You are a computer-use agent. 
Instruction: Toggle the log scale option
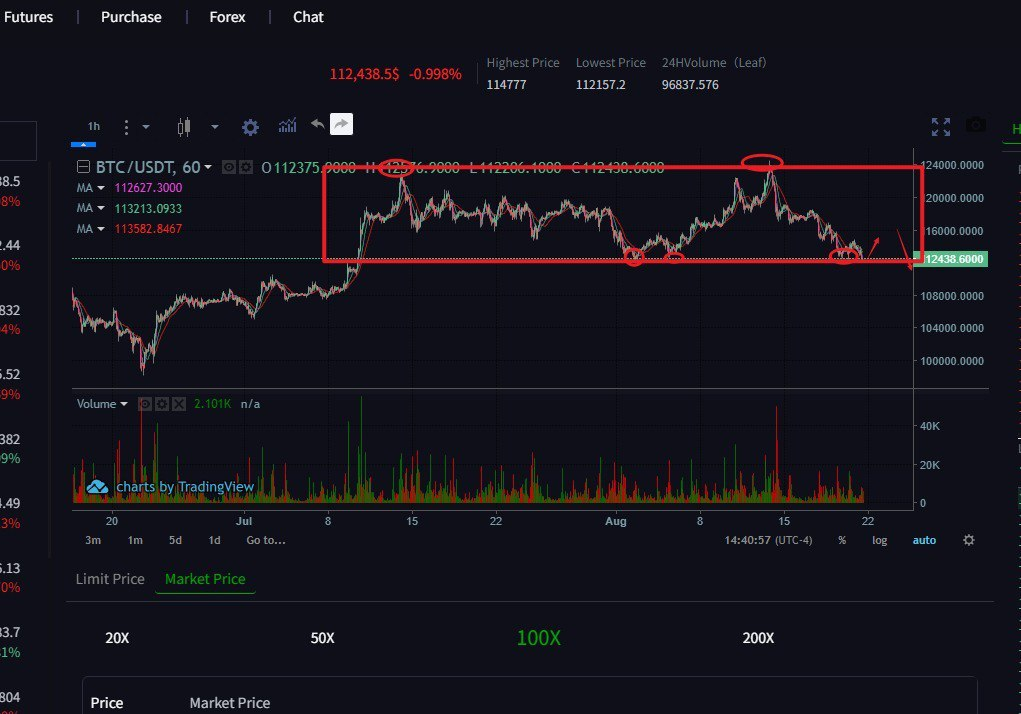(879, 540)
